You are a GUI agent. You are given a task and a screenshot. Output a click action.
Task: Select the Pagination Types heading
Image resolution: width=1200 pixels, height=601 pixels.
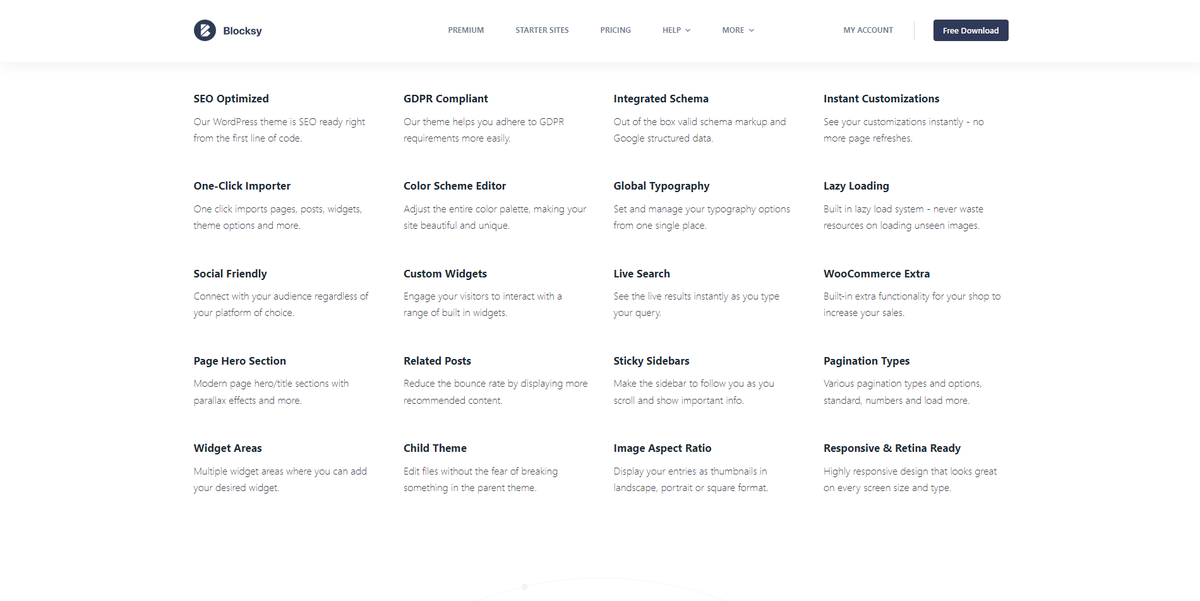[x=867, y=361]
